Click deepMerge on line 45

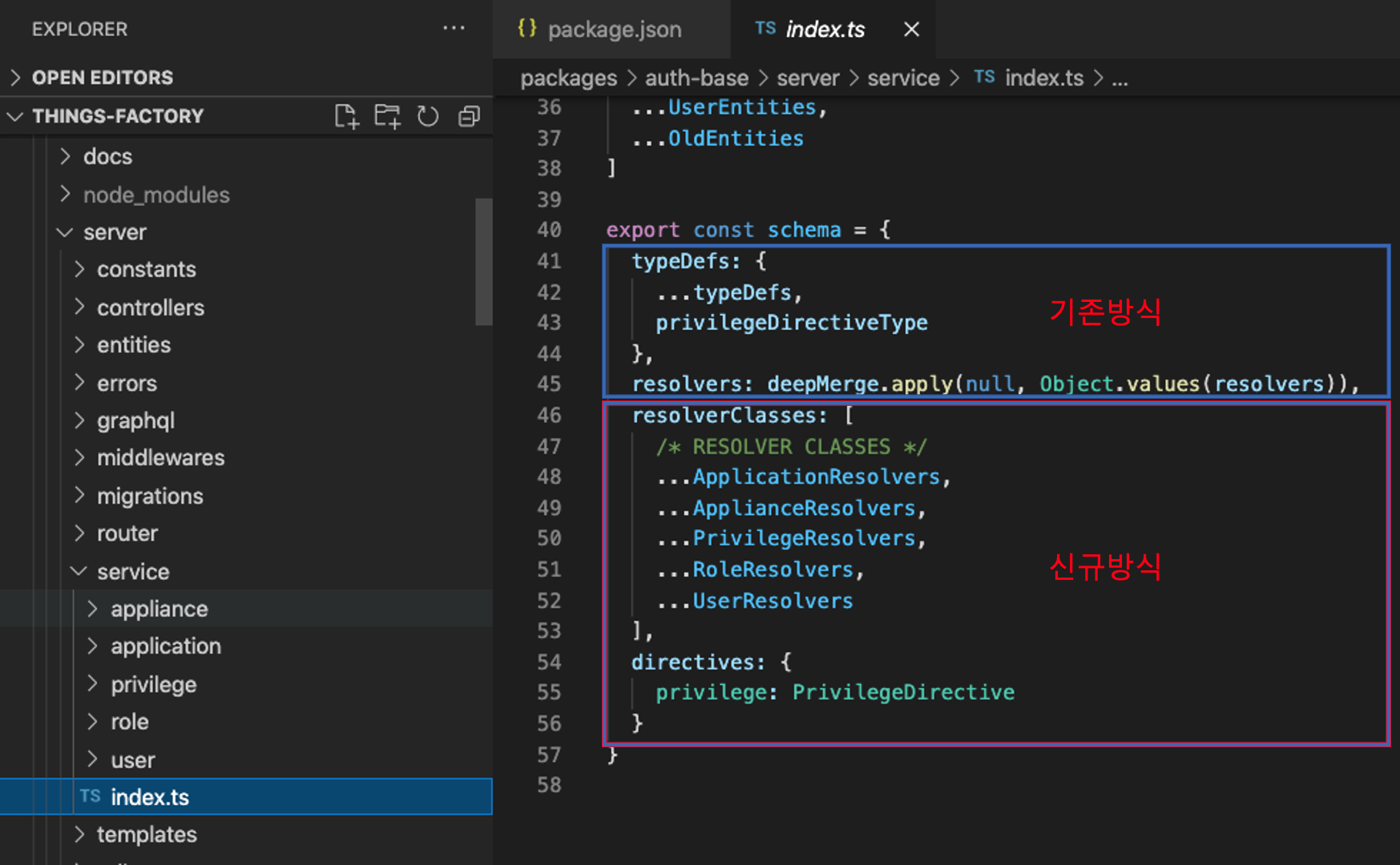[x=822, y=384]
